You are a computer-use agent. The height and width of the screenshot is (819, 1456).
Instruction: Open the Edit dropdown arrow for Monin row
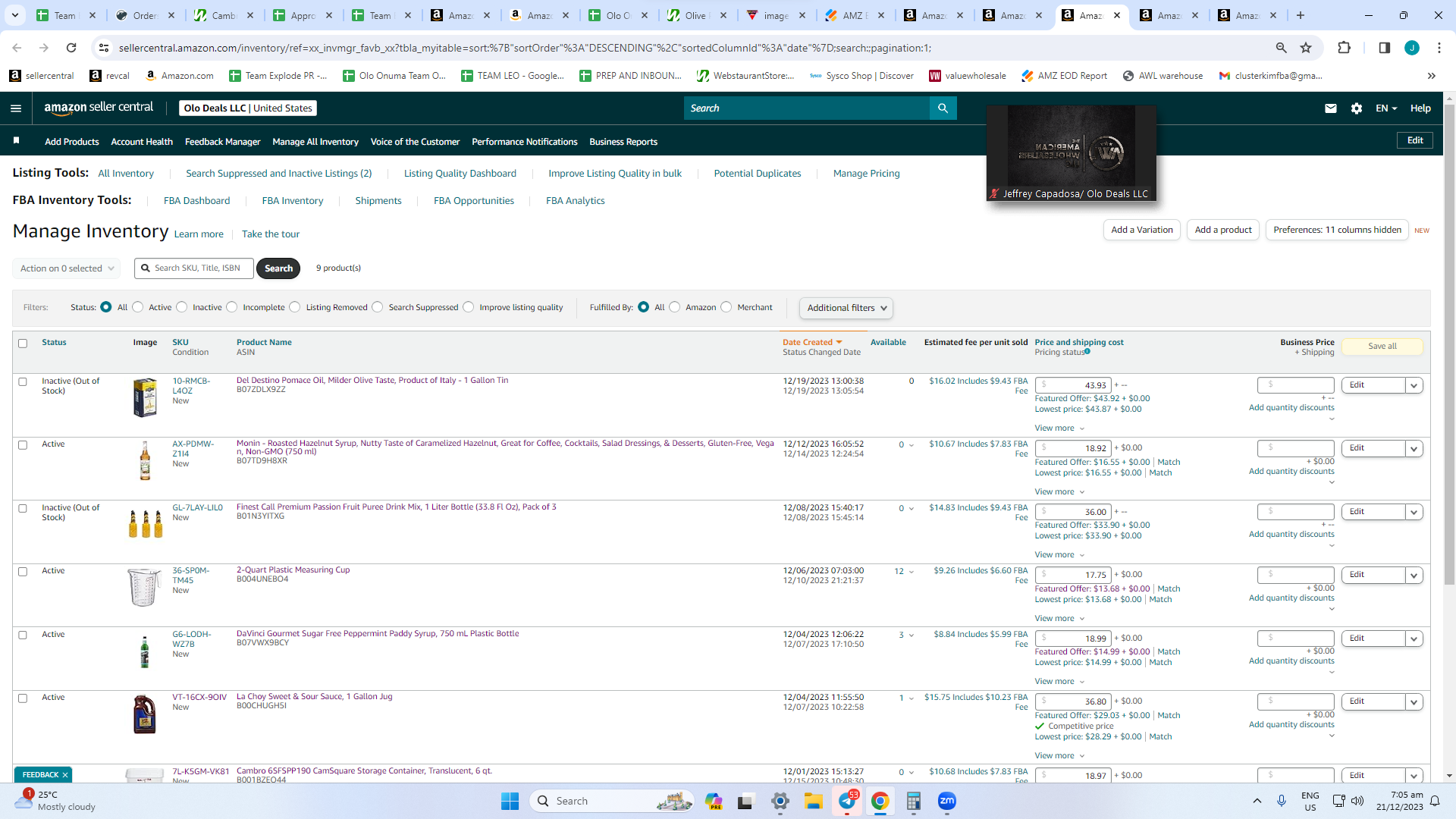[1414, 448]
